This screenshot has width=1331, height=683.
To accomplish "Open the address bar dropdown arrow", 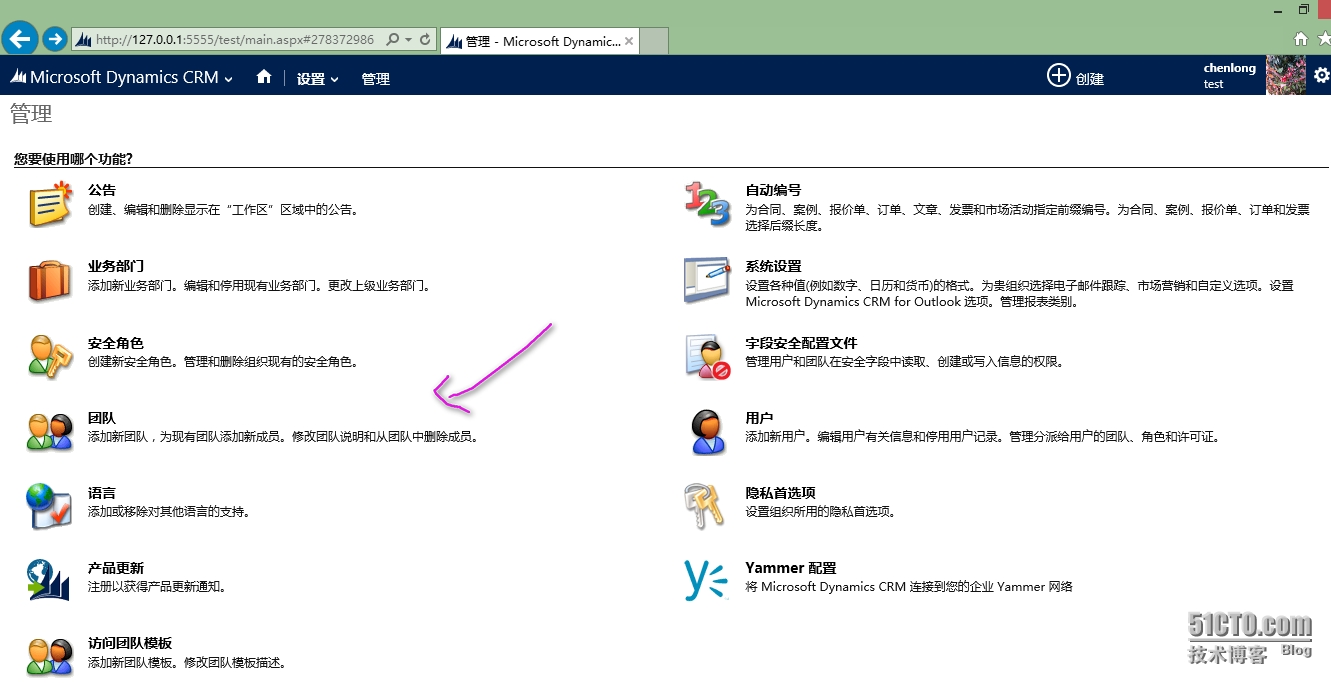I will [408, 40].
